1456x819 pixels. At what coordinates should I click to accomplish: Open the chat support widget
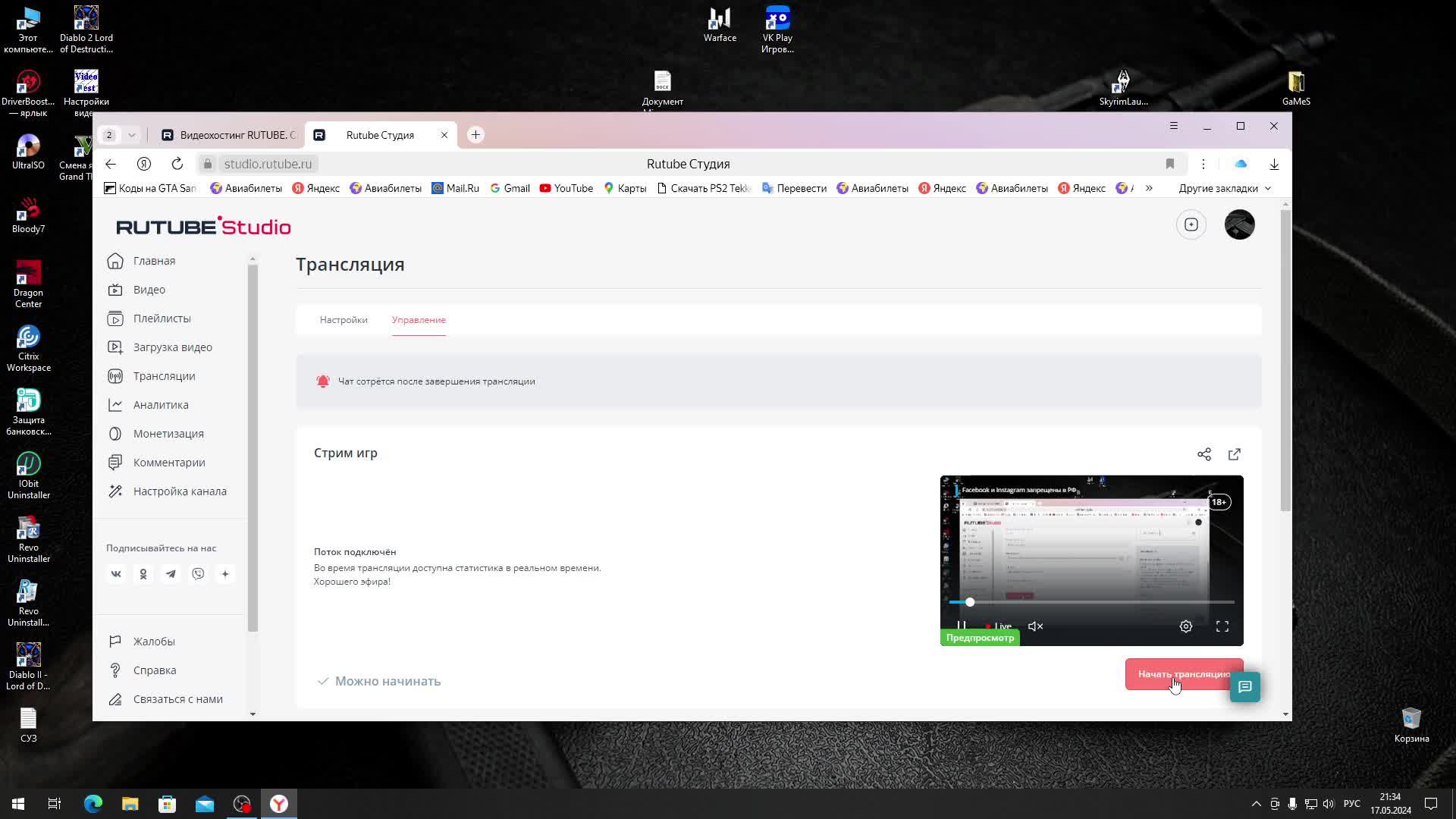[x=1245, y=687]
